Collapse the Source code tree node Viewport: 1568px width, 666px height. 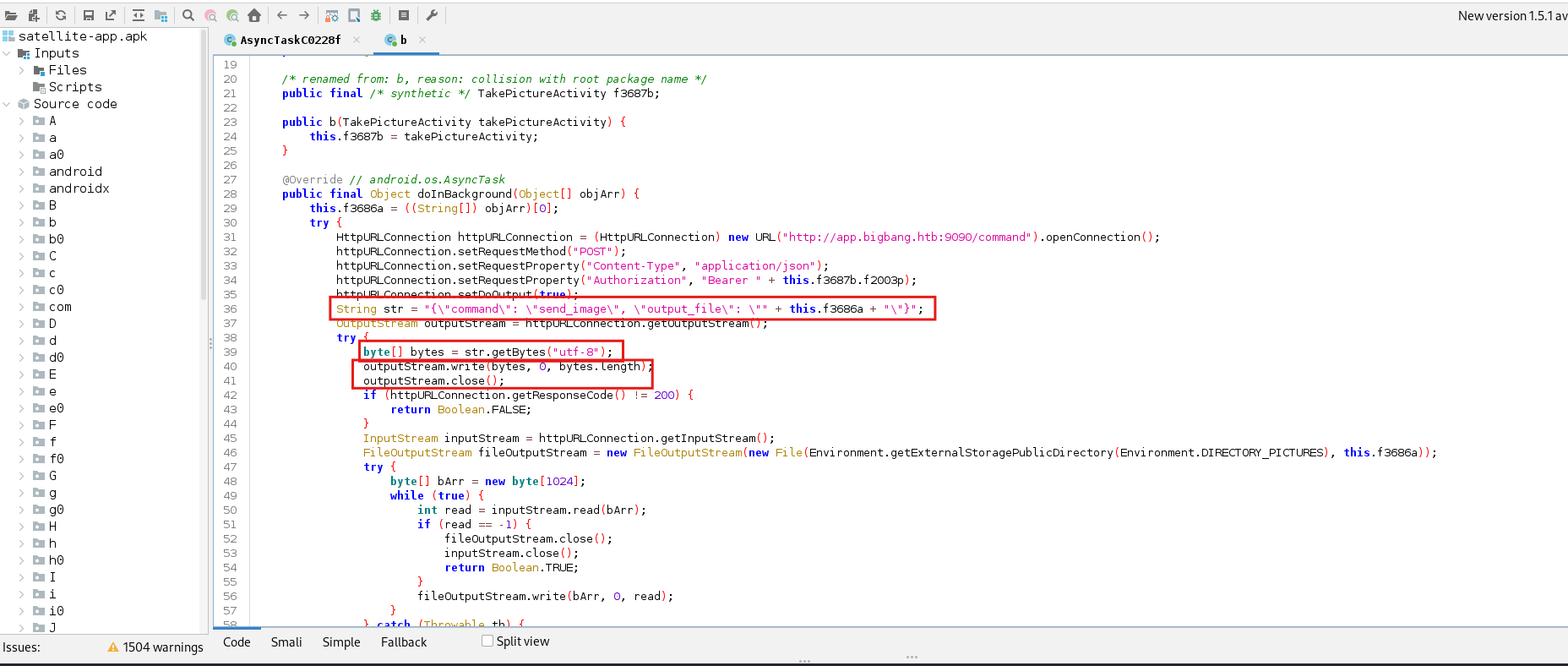8,104
